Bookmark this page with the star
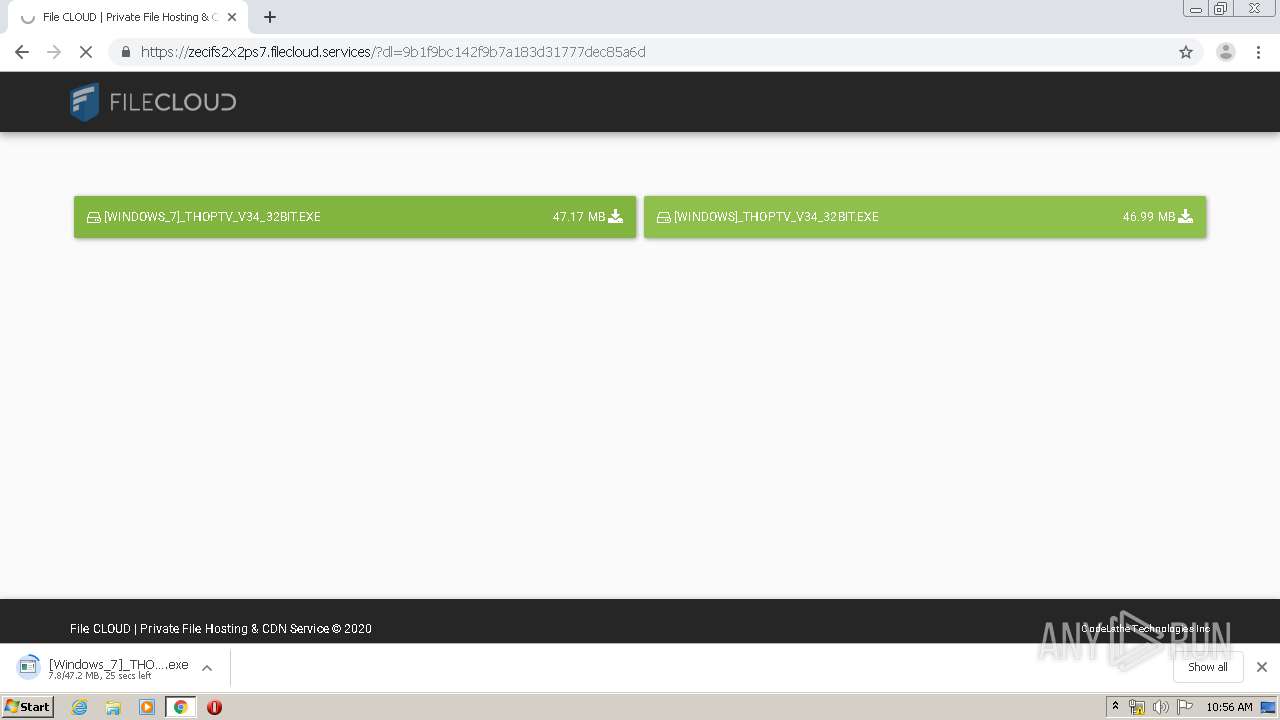The image size is (1280, 720). click(1186, 52)
